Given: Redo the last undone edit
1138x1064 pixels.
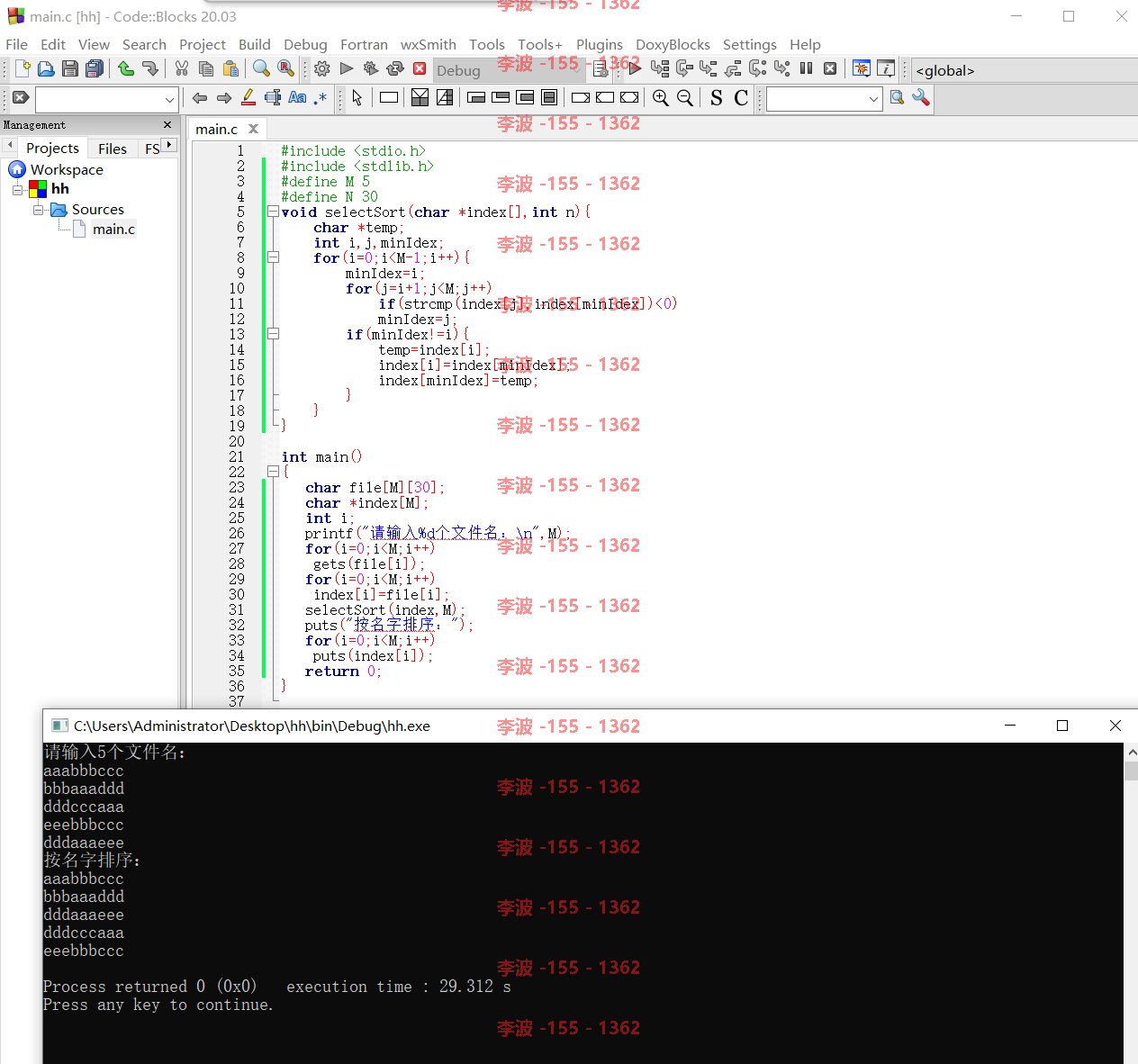Looking at the screenshot, I should tap(149, 68).
